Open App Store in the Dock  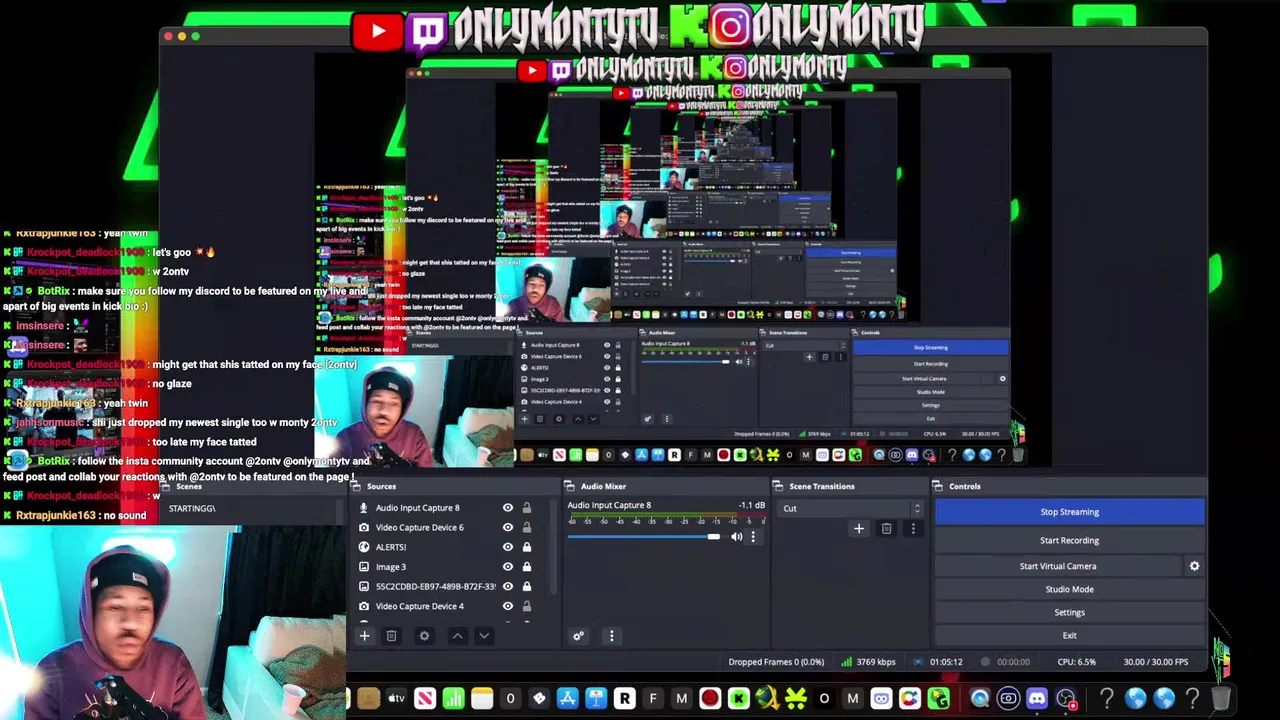(x=568, y=698)
